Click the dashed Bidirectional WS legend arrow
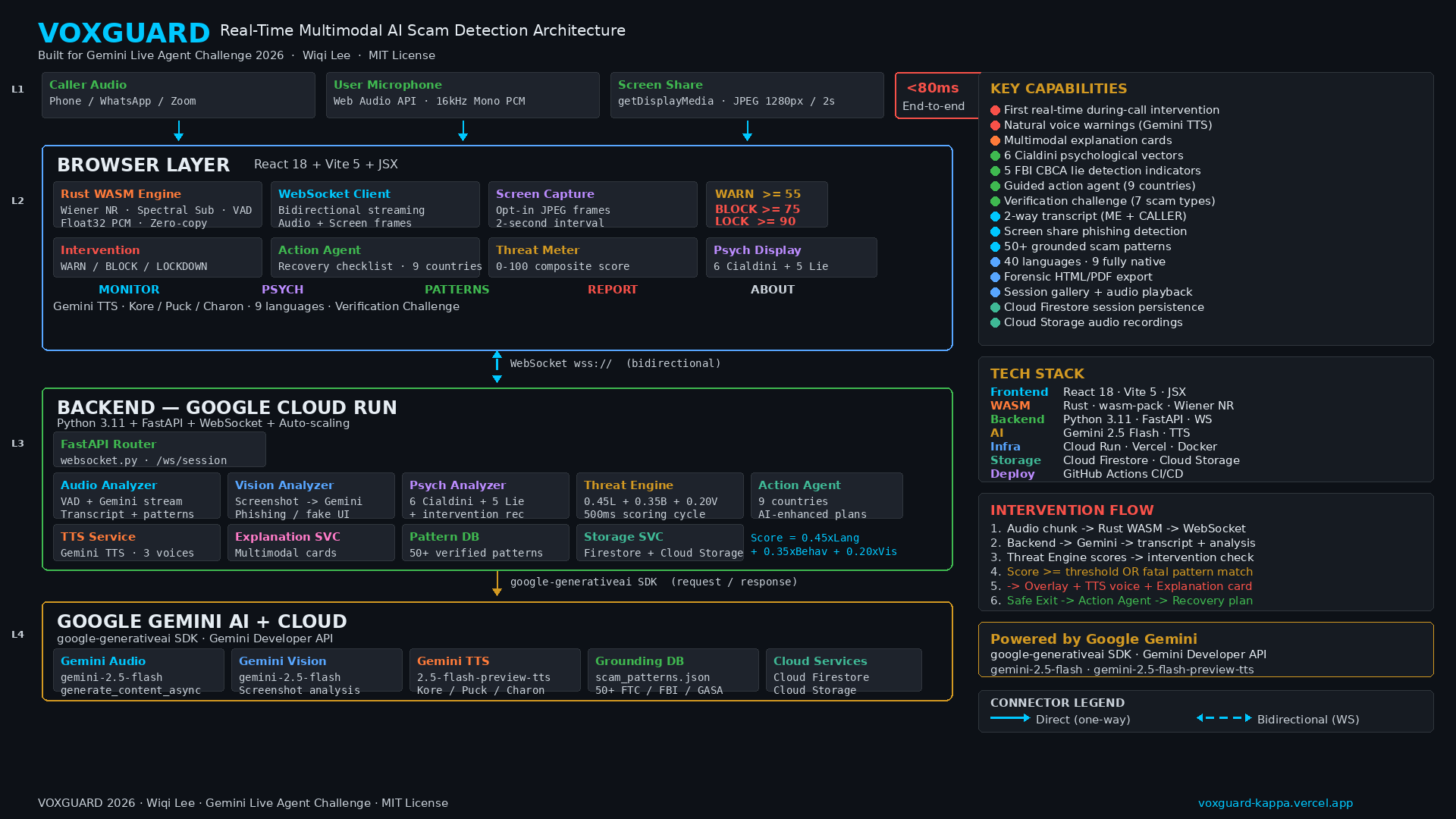This screenshot has width=1456, height=819. (x=1223, y=718)
